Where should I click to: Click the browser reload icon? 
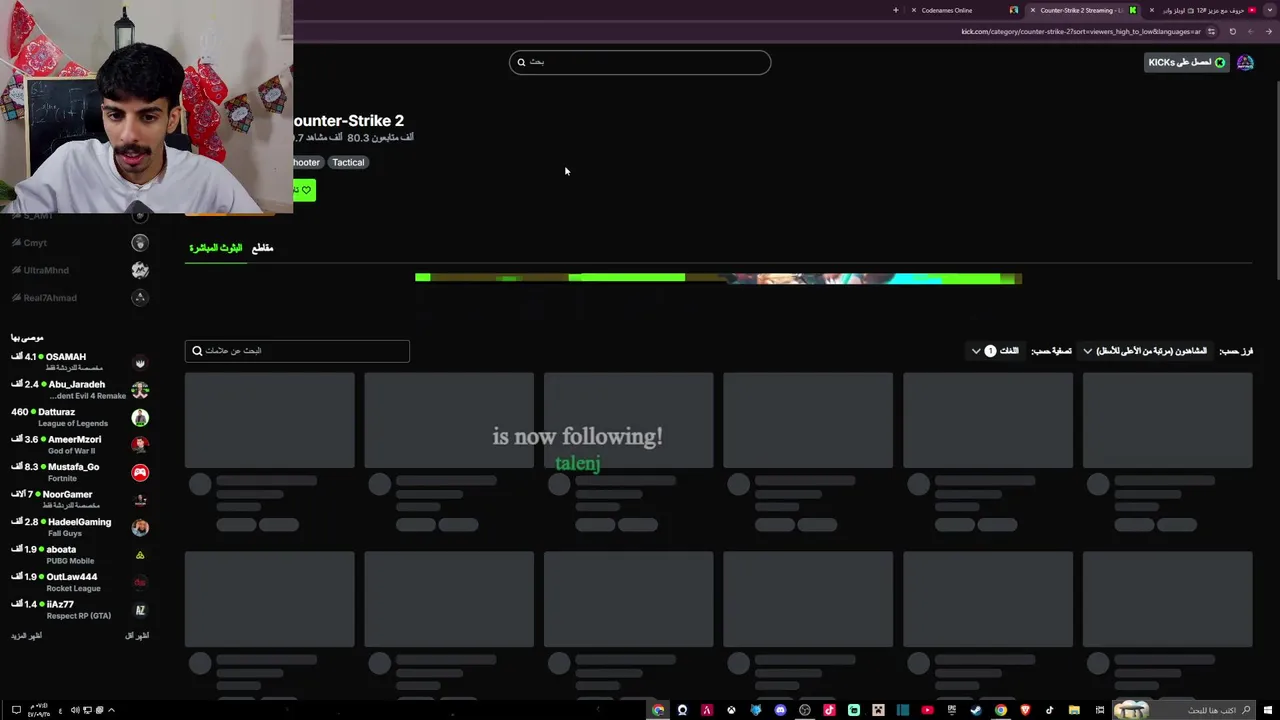[x=1233, y=31]
